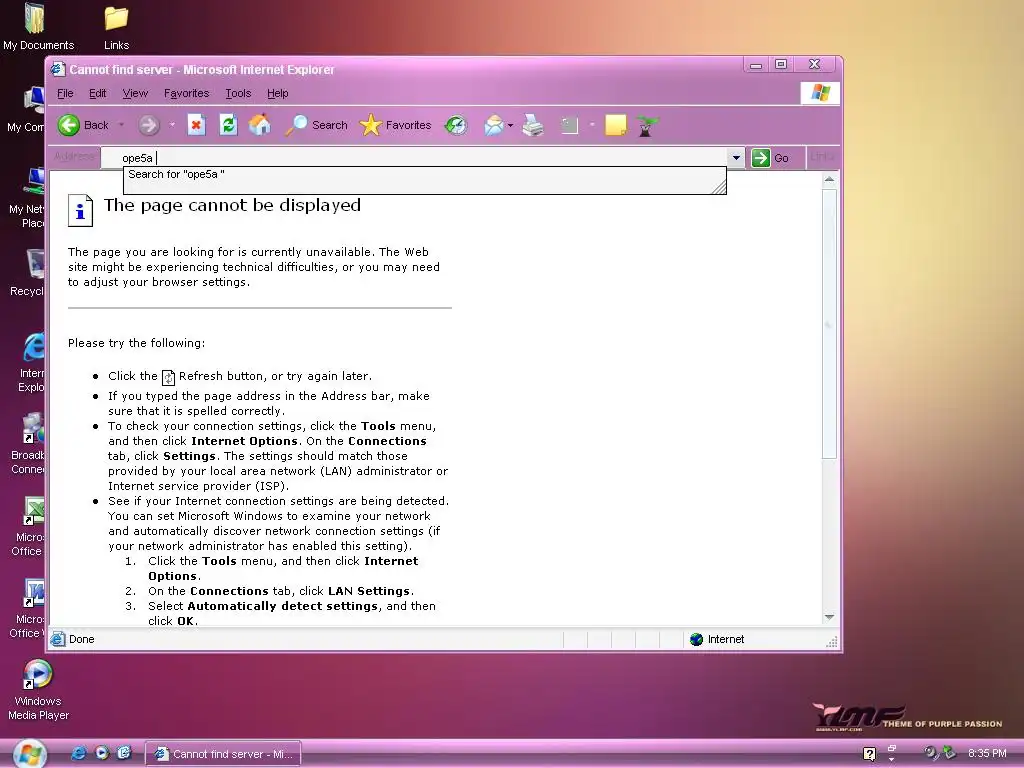The height and width of the screenshot is (768, 1024).
Task: Open the Edit menu
Action: [x=97, y=93]
